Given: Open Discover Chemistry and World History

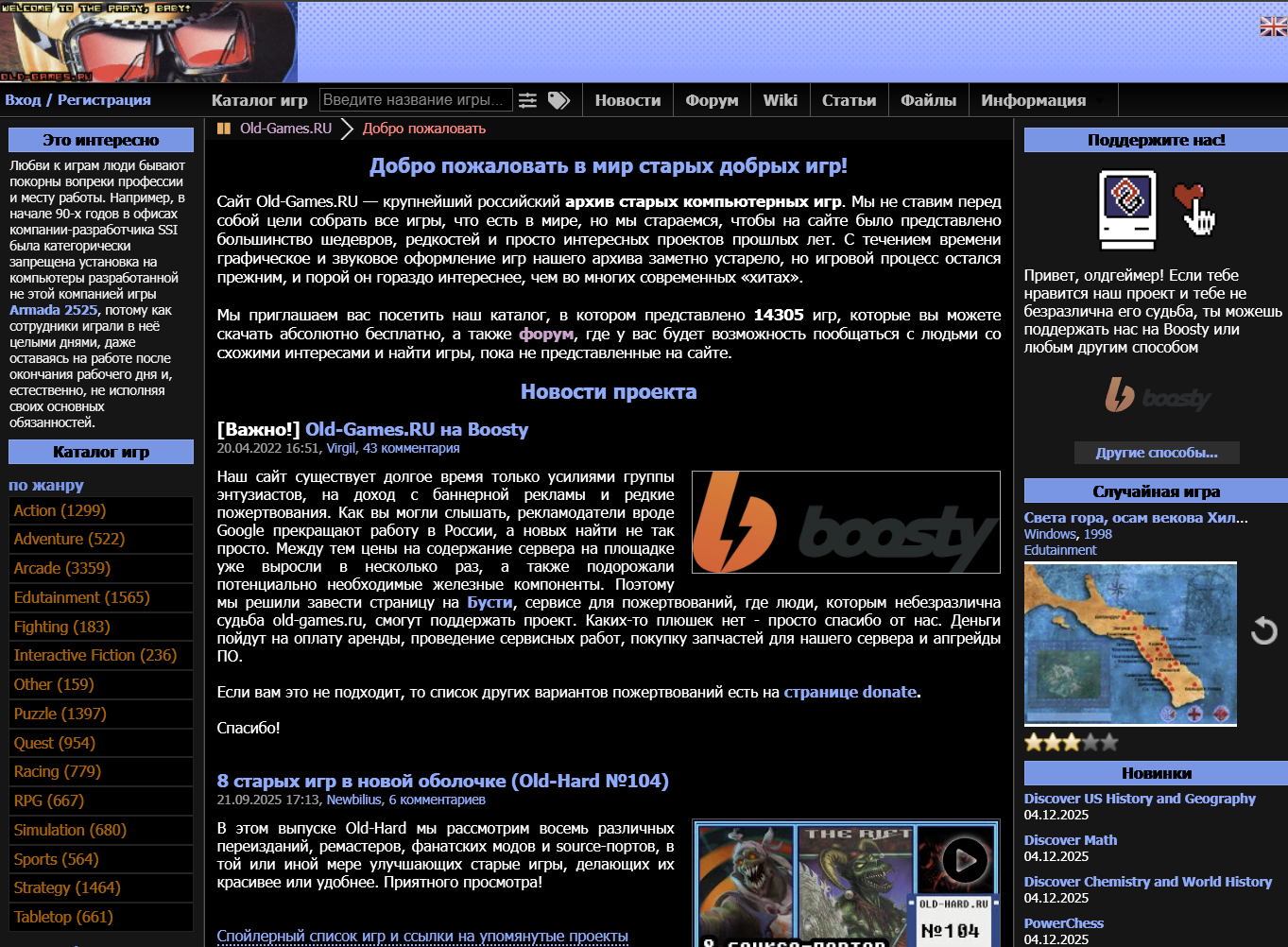Looking at the screenshot, I should point(1148,882).
